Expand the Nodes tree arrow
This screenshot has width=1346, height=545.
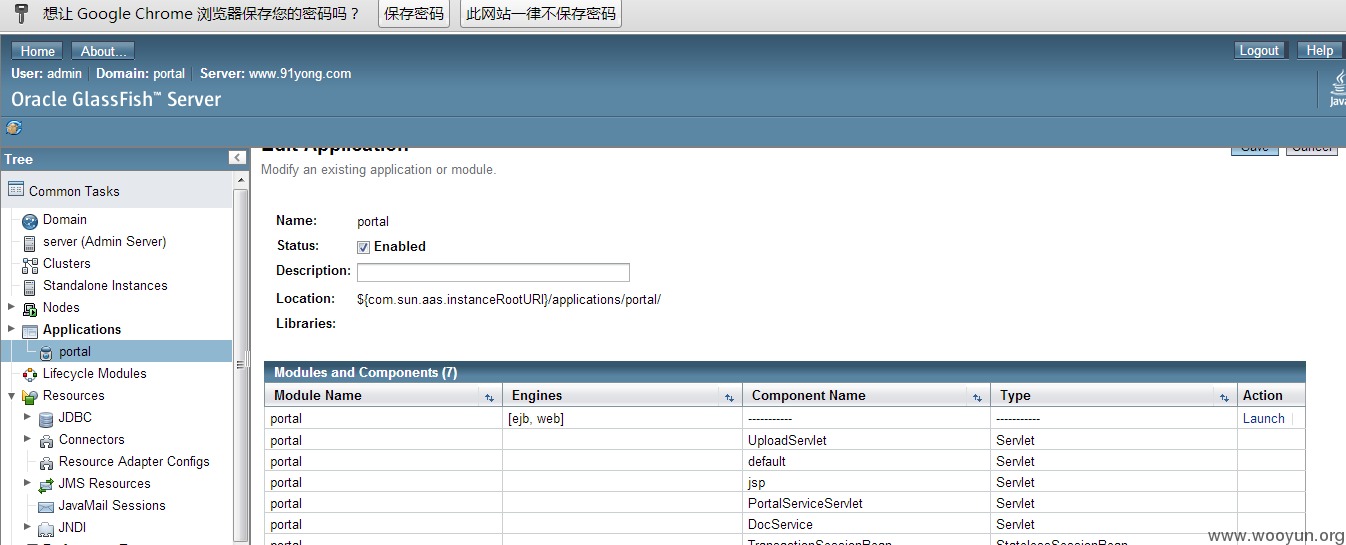pyautogui.click(x=11, y=307)
